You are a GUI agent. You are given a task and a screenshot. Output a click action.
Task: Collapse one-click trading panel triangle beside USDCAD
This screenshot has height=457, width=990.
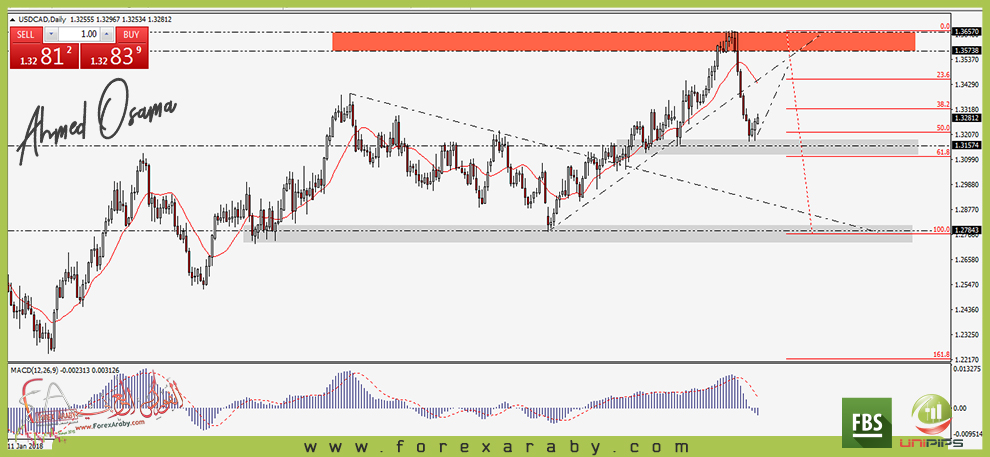[x=11, y=19]
